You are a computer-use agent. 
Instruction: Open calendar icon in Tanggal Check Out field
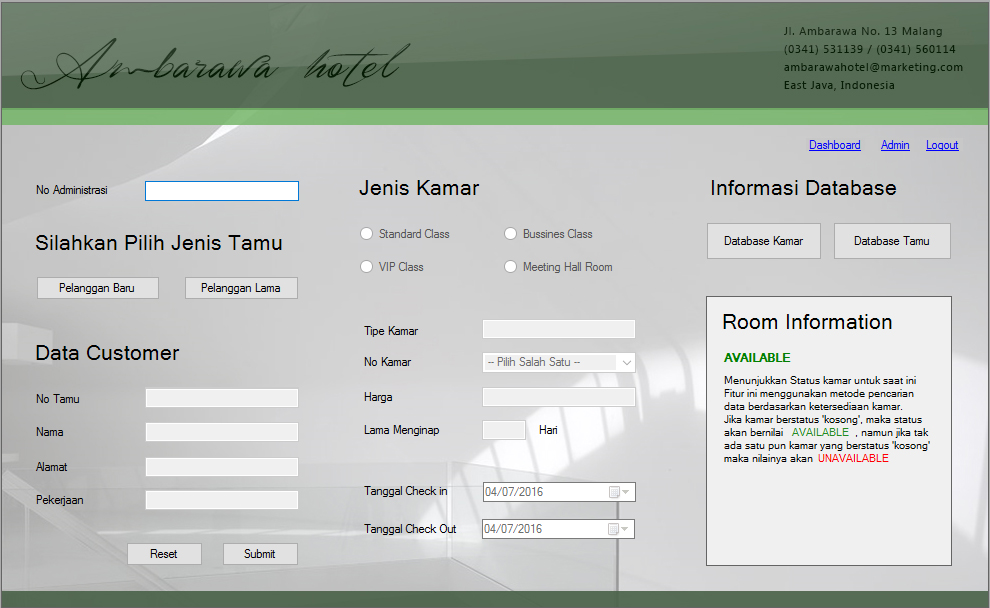[614, 529]
